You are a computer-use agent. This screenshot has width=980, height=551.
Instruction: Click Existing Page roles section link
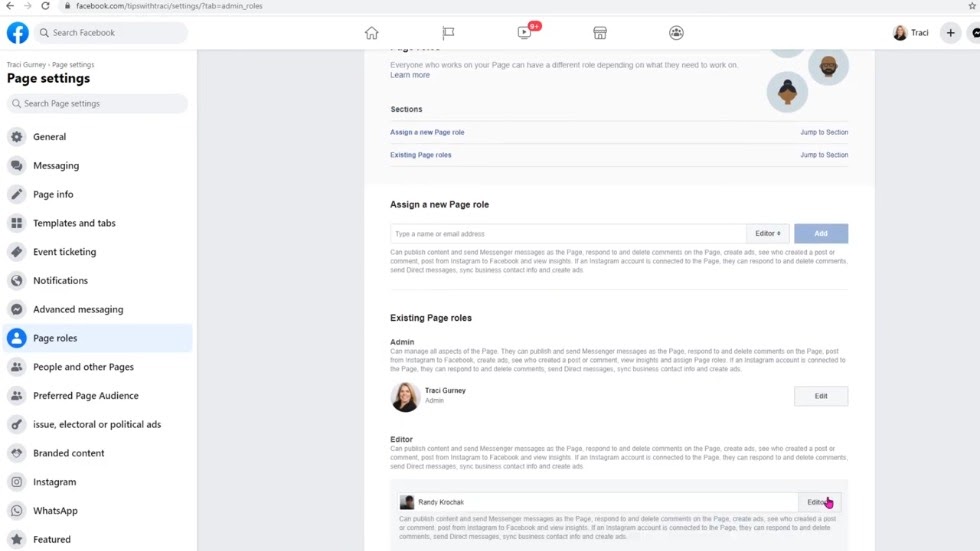[421, 155]
